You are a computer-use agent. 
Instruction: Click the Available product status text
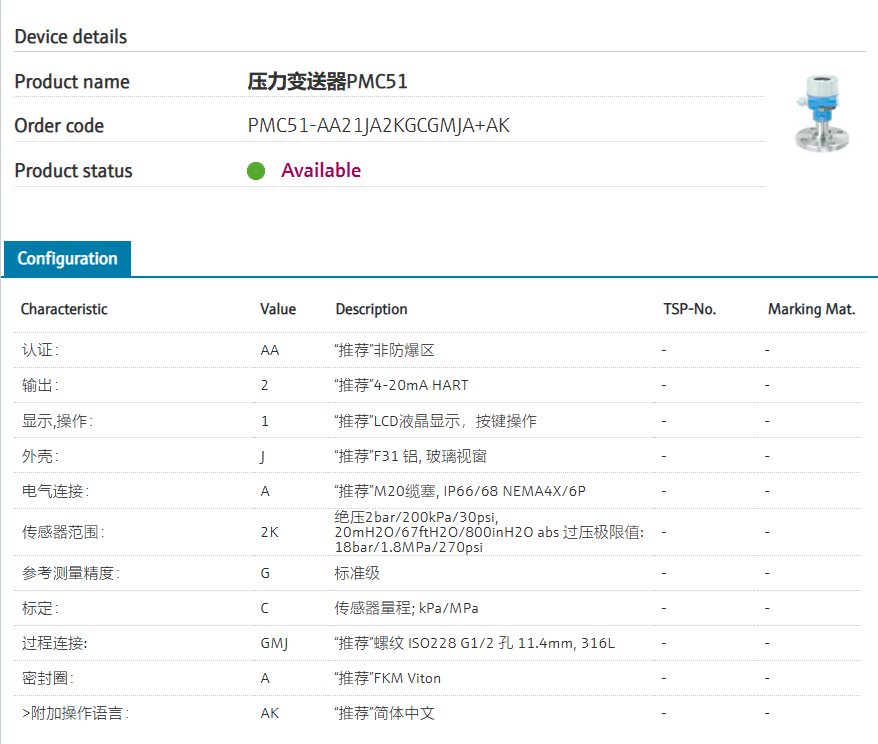320,171
